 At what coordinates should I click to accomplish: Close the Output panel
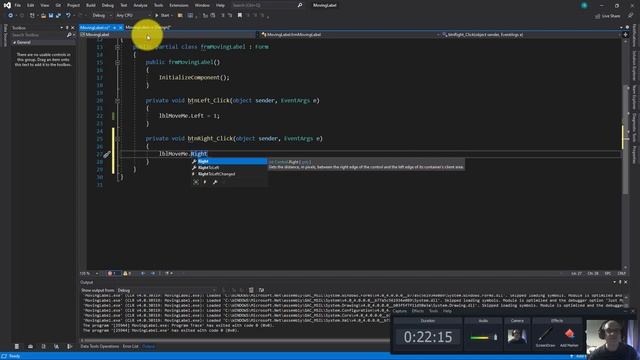point(626,282)
